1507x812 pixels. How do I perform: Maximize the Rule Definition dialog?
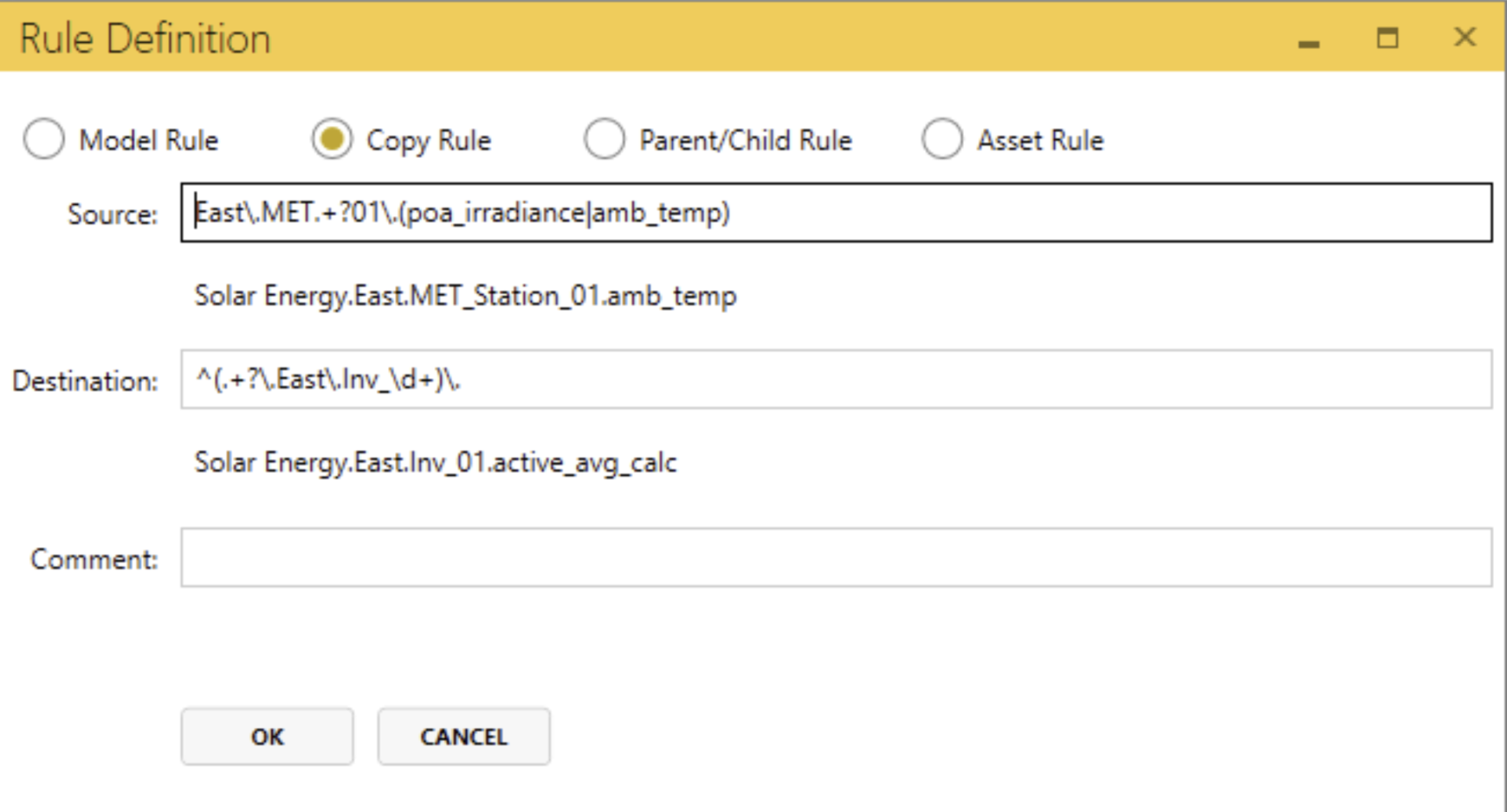coord(1387,39)
